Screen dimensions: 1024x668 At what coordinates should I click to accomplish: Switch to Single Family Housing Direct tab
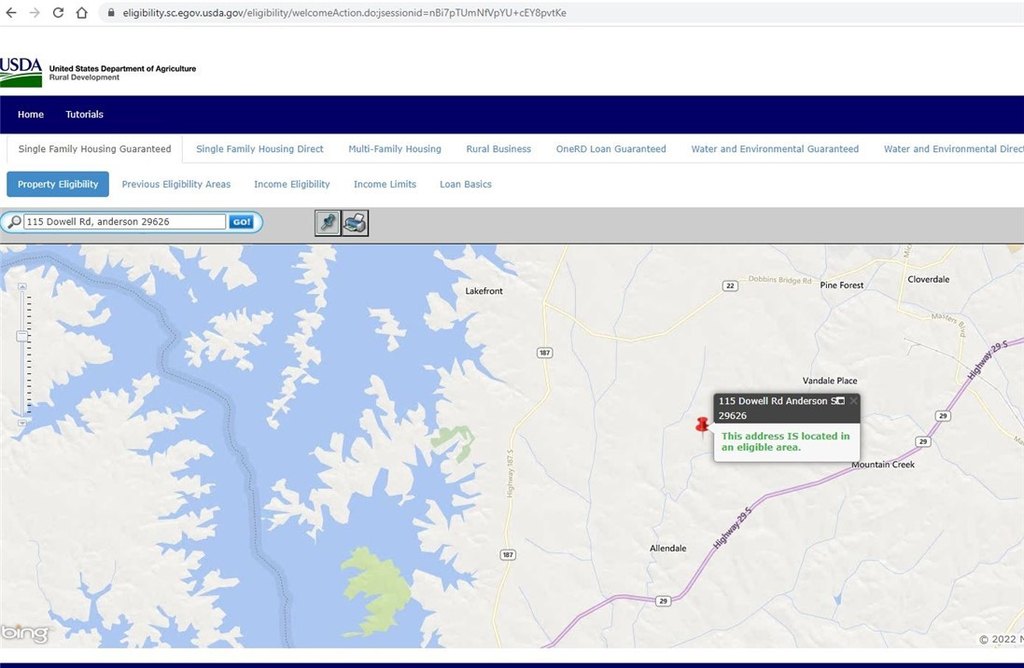(260, 149)
